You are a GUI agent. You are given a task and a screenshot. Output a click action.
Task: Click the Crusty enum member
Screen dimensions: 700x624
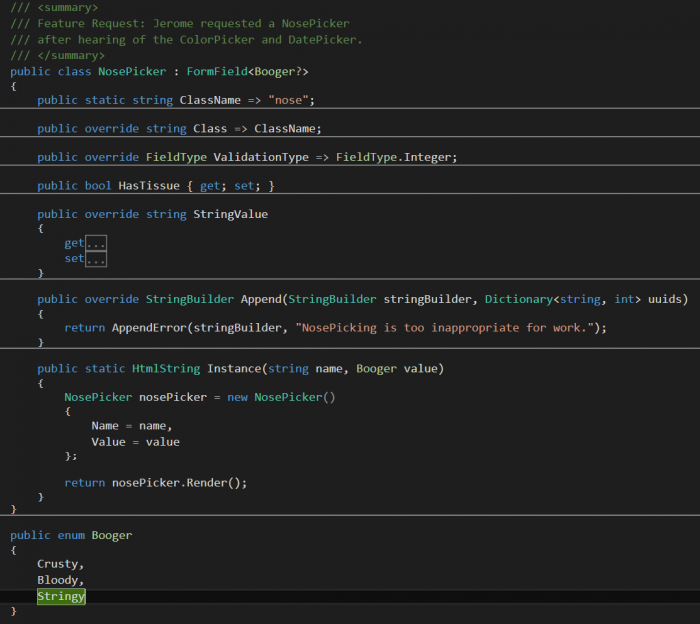pos(58,564)
